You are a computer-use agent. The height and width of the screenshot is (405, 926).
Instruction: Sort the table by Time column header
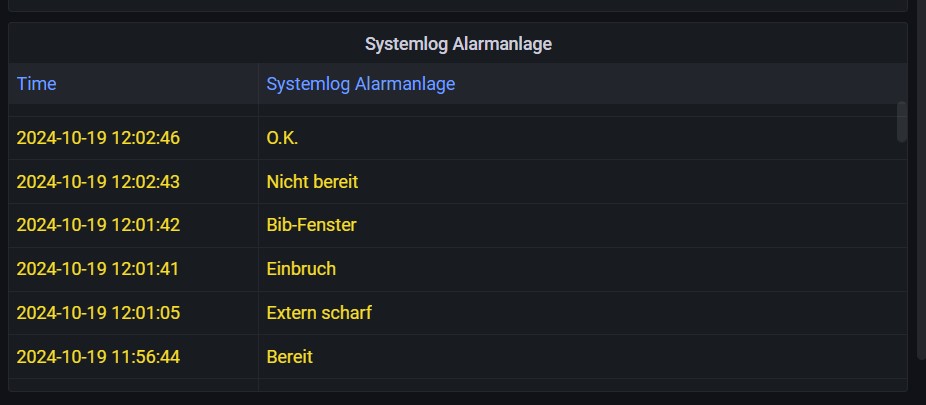click(x=37, y=84)
